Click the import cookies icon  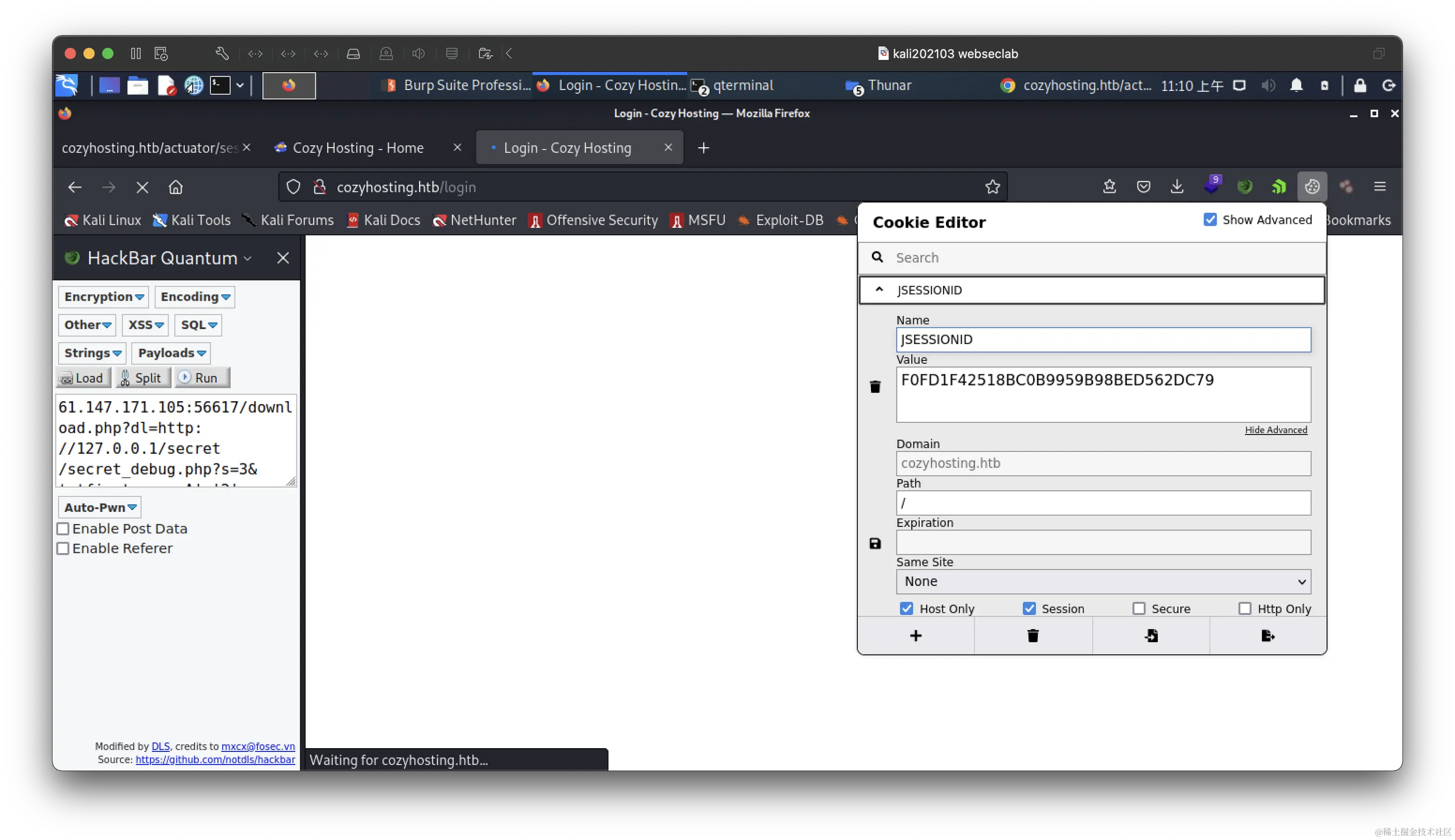click(1151, 636)
